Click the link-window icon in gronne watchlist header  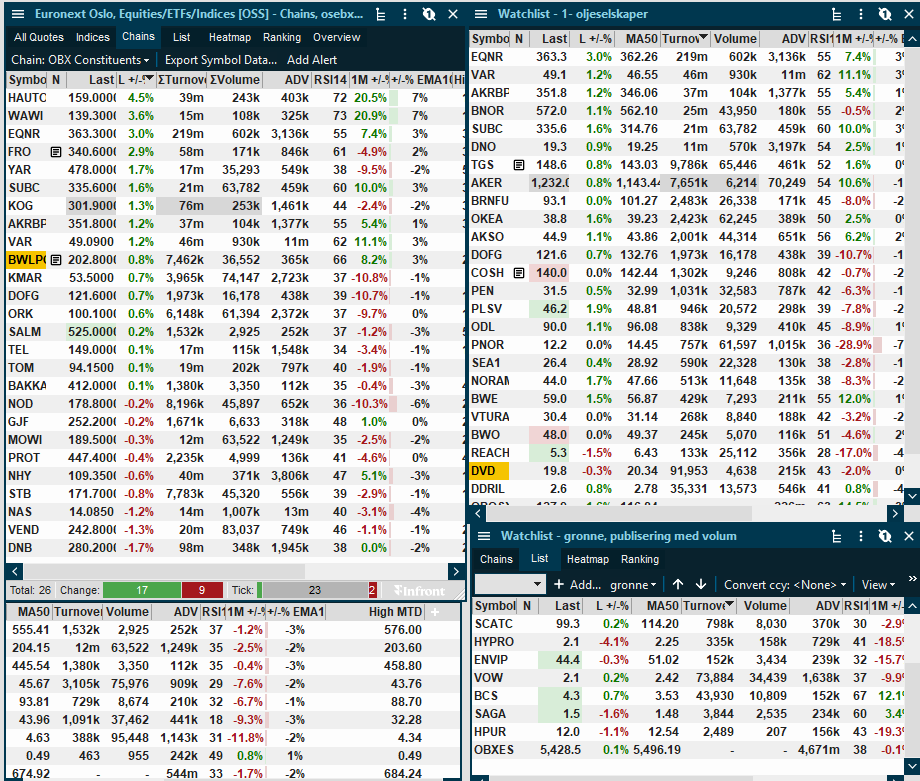[x=885, y=536]
